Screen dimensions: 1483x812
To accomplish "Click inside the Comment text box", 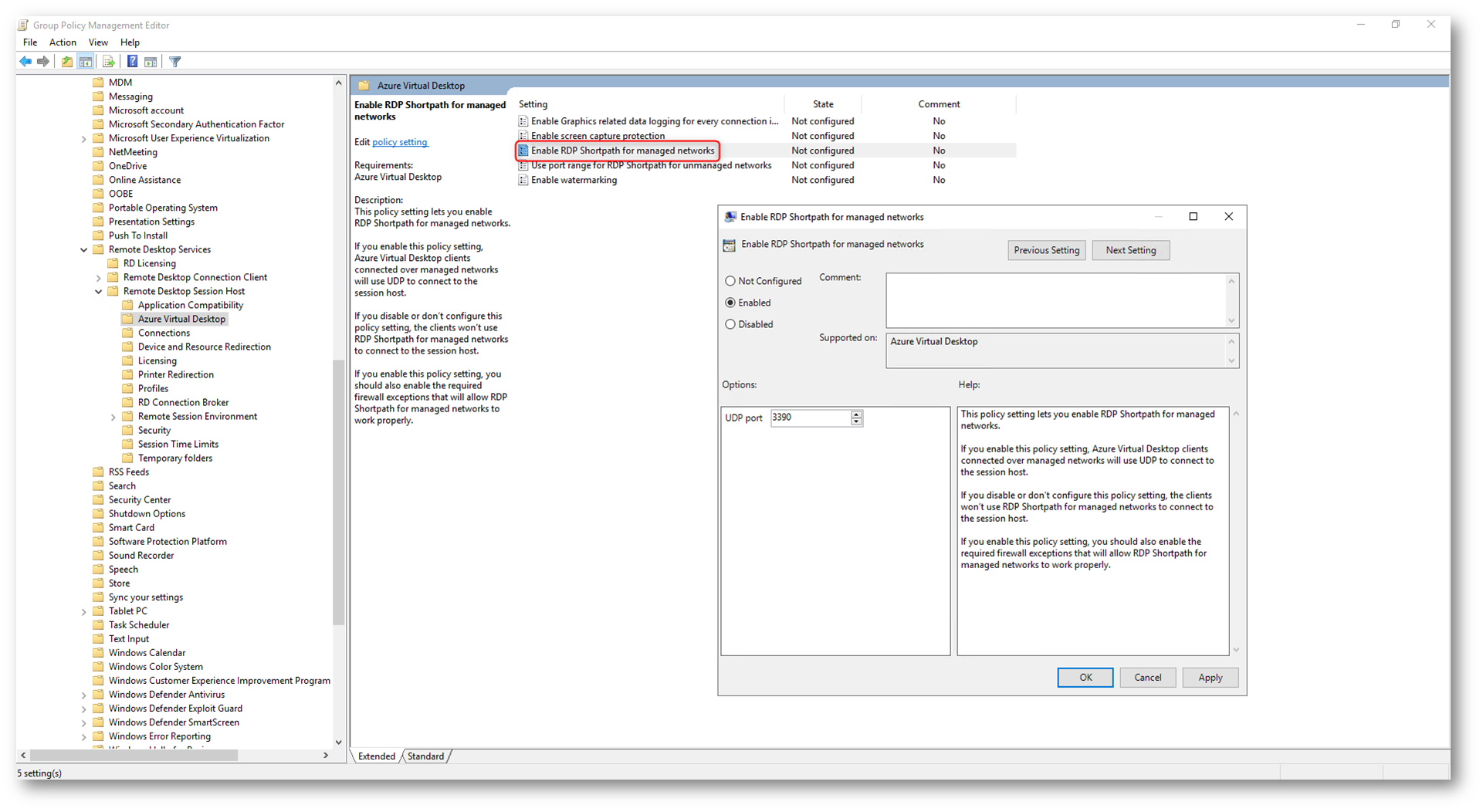I will [x=1055, y=300].
